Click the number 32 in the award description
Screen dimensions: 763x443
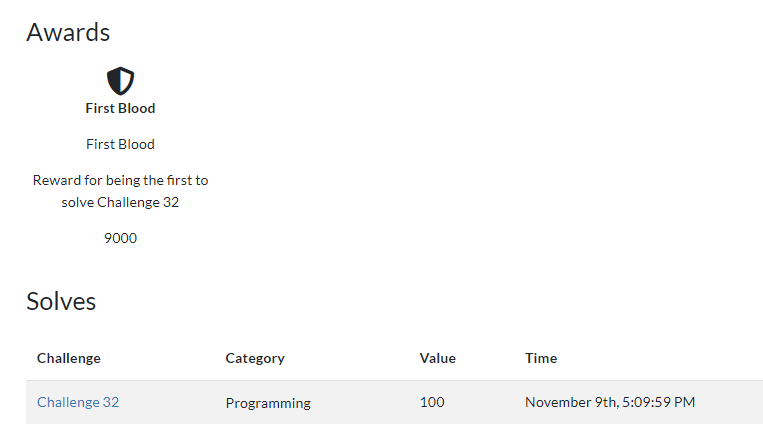point(170,202)
